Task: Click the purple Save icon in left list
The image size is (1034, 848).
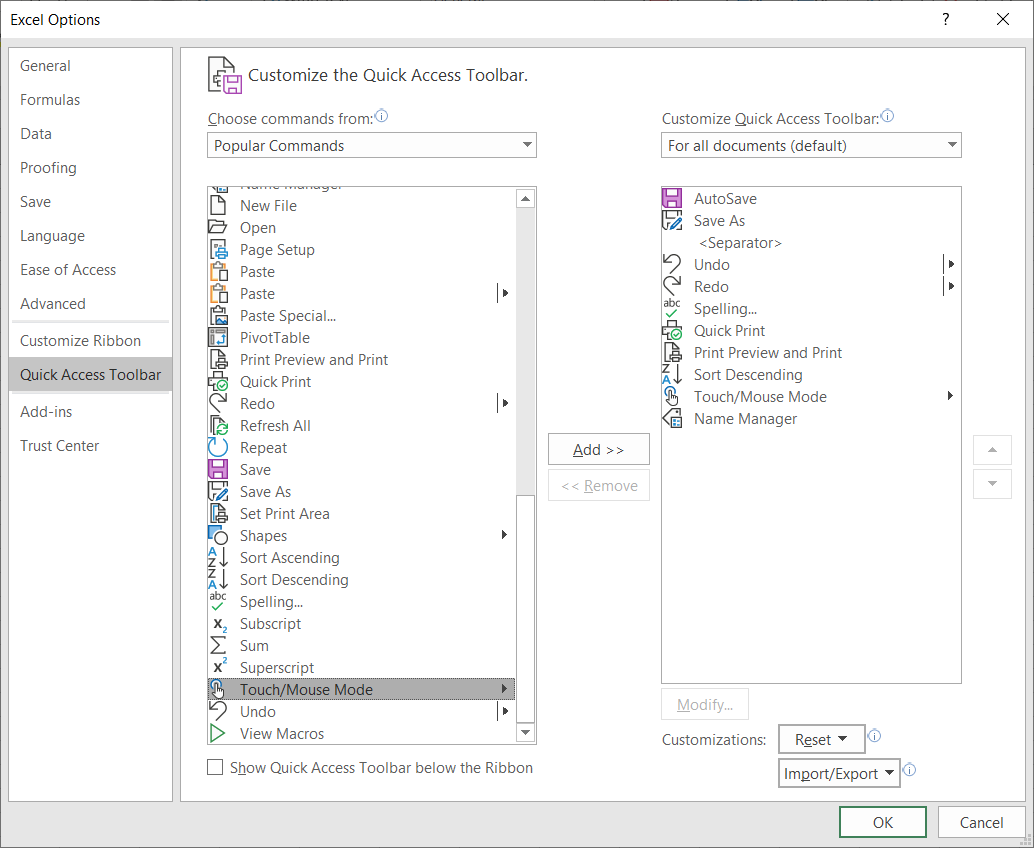Action: pos(218,469)
